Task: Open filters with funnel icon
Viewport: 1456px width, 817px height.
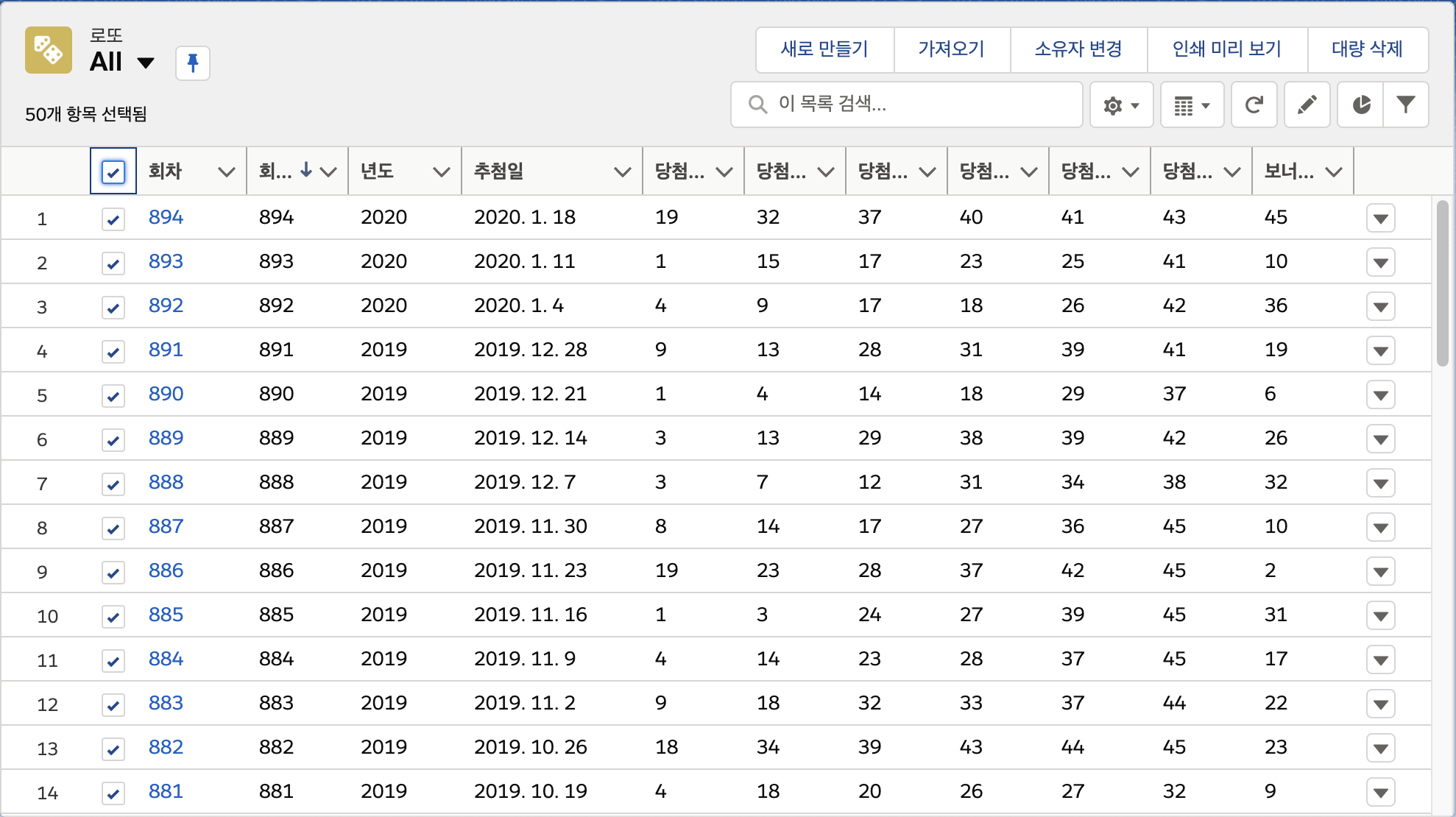Action: pos(1406,105)
